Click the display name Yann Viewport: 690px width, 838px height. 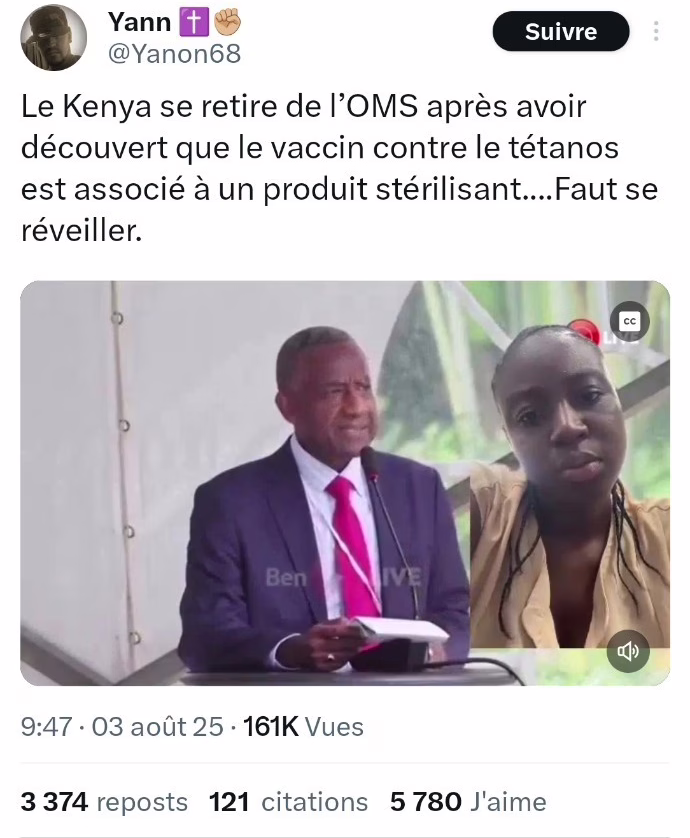[x=139, y=22]
